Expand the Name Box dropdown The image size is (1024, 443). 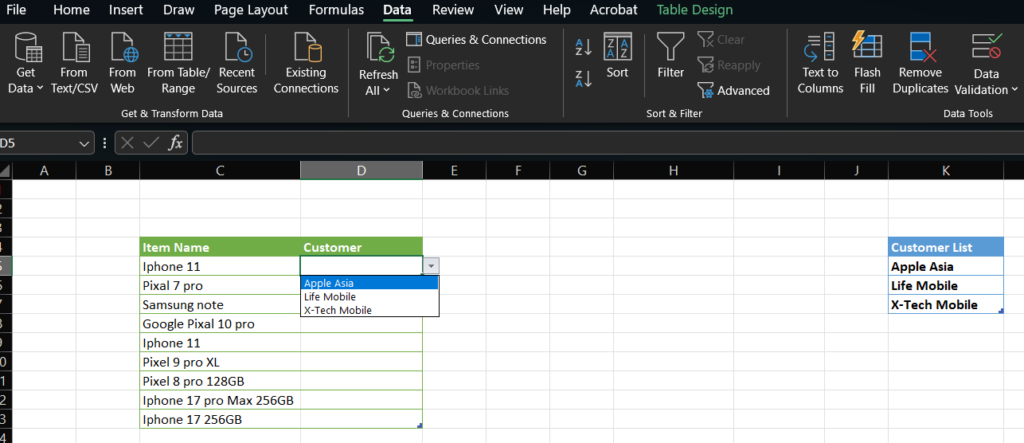tap(86, 143)
